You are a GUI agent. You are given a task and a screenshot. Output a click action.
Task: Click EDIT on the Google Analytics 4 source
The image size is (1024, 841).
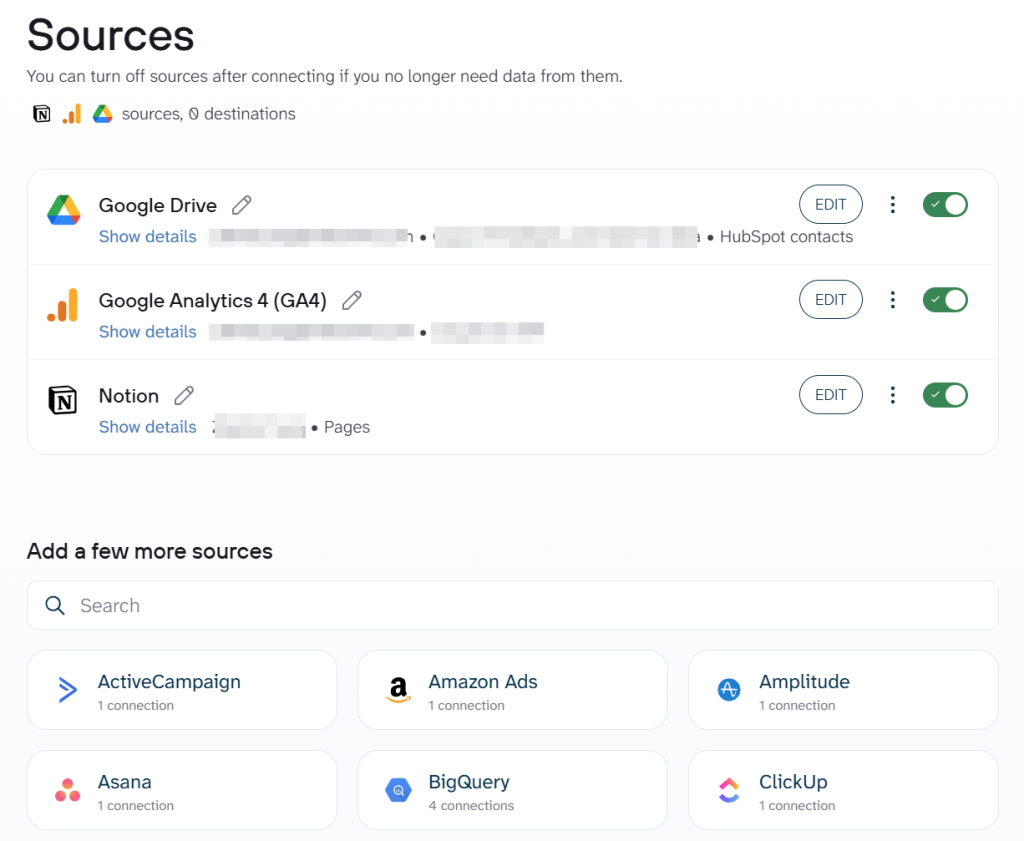pos(831,299)
